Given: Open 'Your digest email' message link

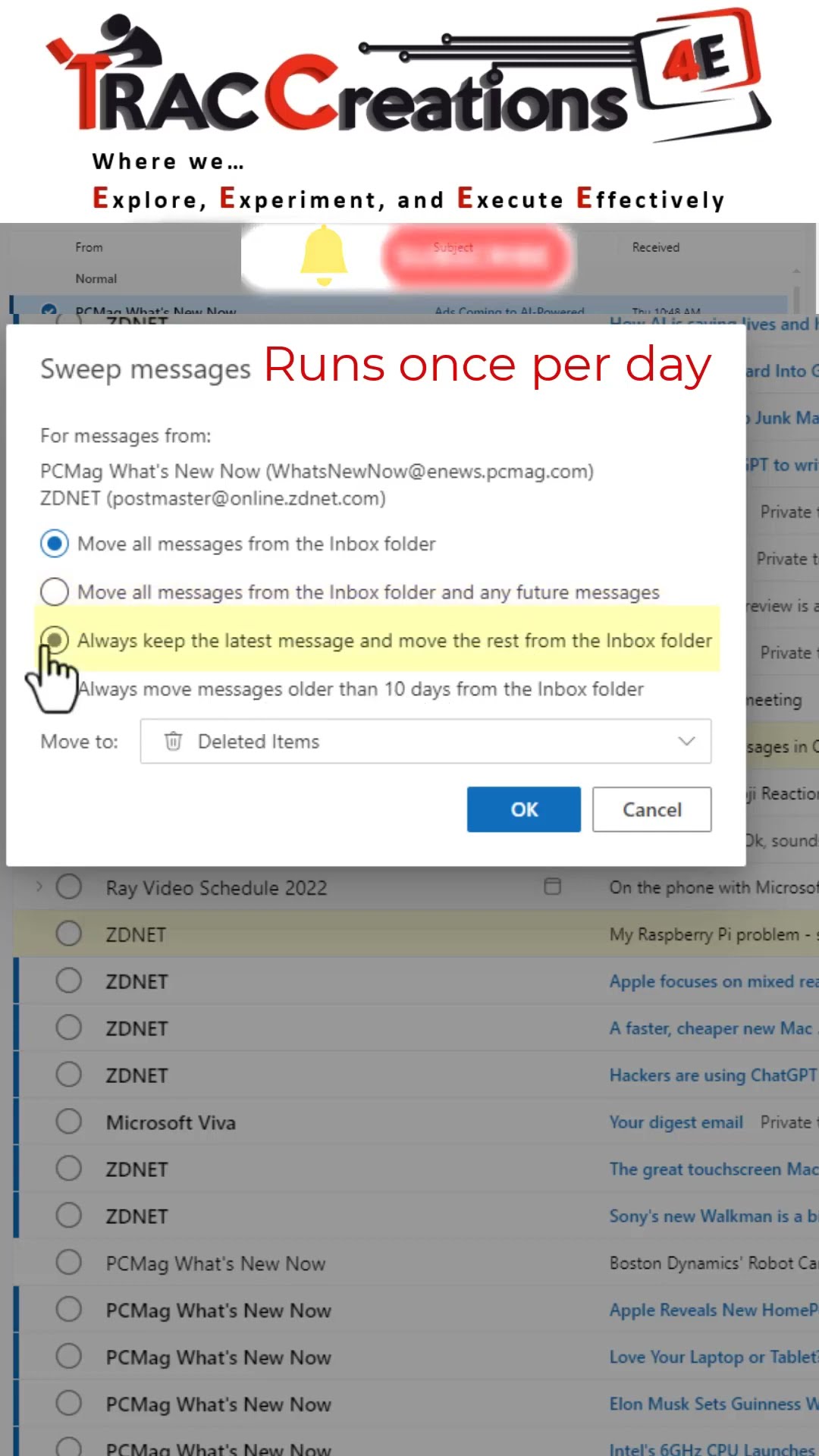Looking at the screenshot, I should pyautogui.click(x=676, y=1122).
